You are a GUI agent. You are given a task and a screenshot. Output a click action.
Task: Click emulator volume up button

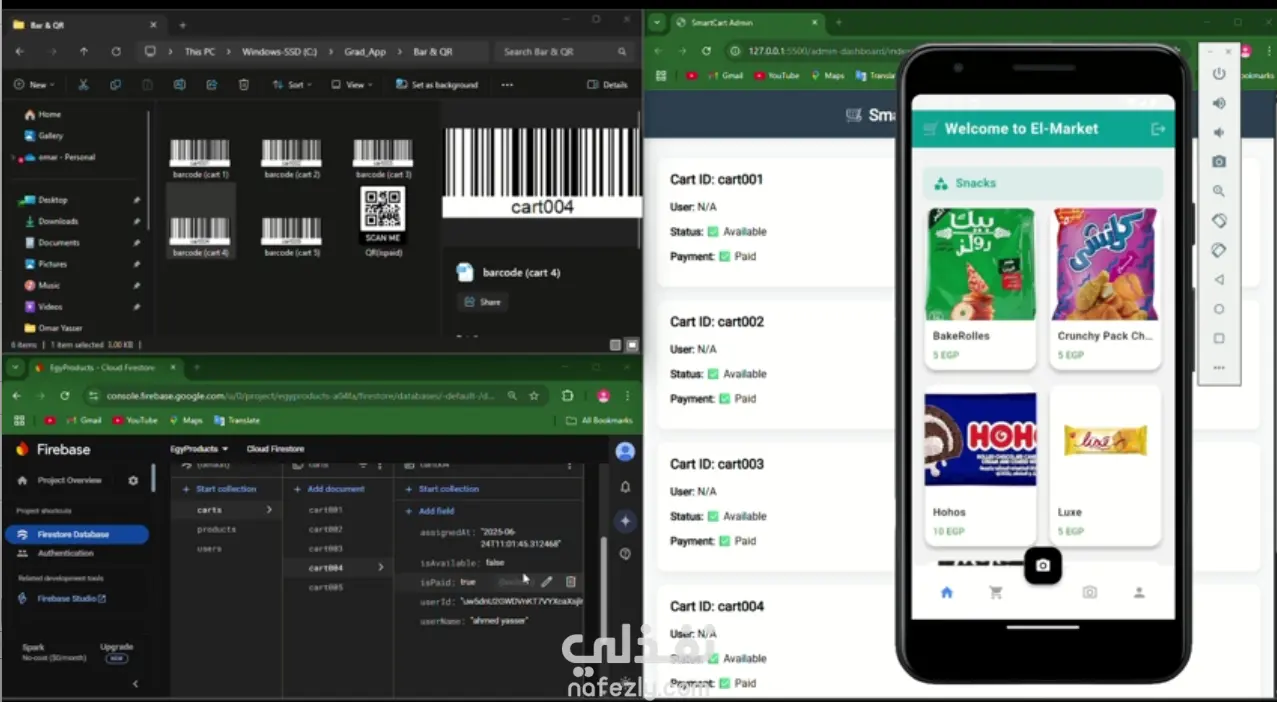pos(1219,103)
